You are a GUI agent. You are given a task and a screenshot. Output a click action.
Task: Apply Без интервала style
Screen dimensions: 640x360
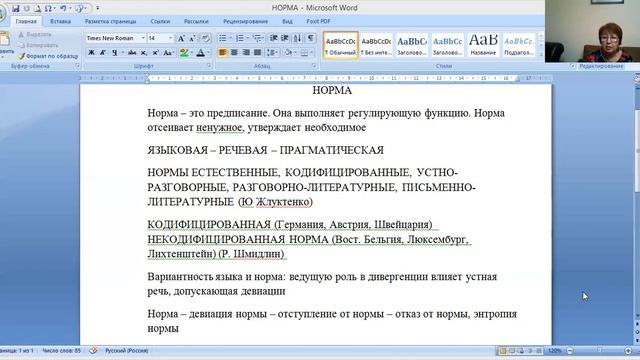pyautogui.click(x=376, y=45)
